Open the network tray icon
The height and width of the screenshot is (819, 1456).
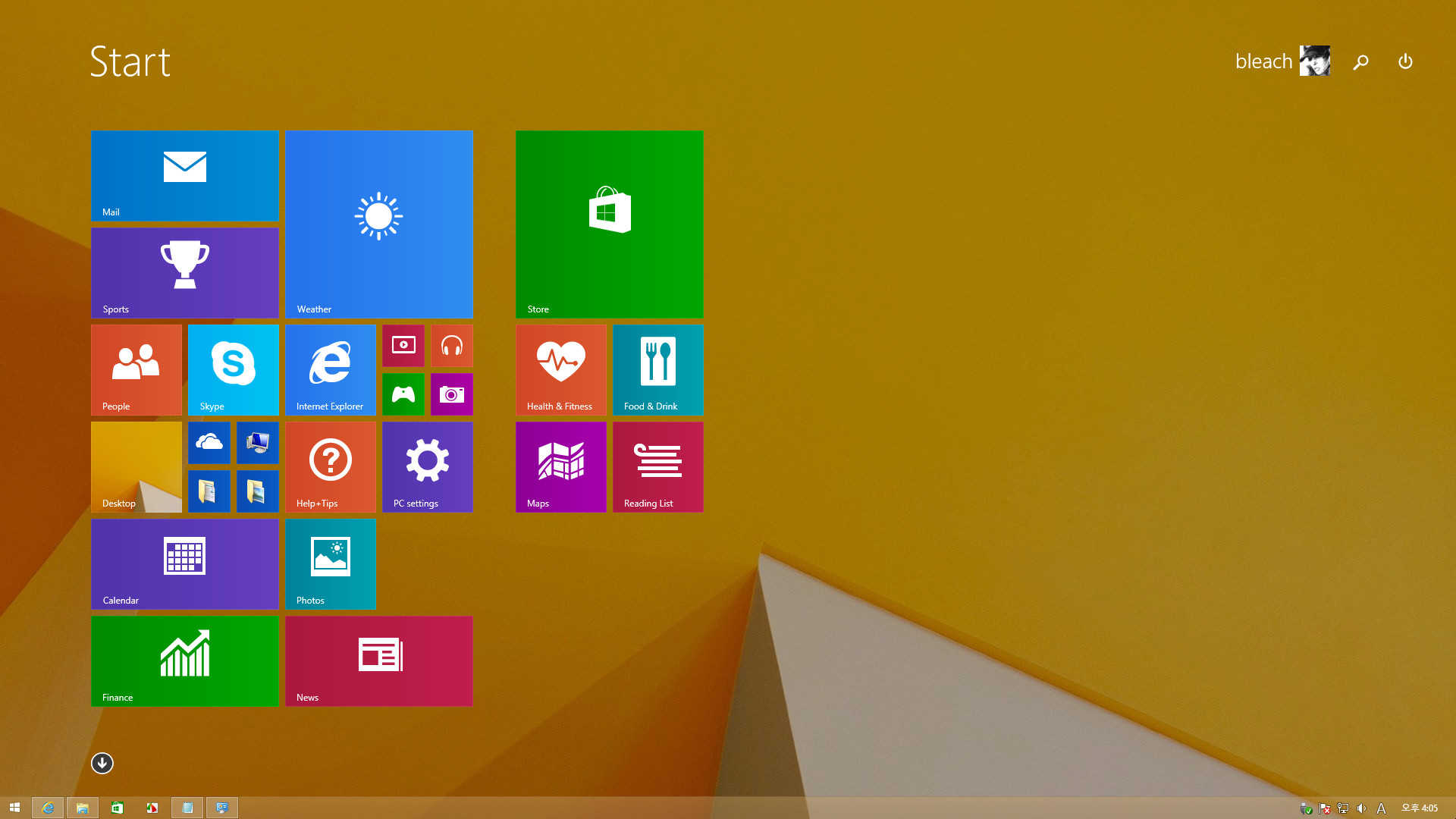(1343, 808)
